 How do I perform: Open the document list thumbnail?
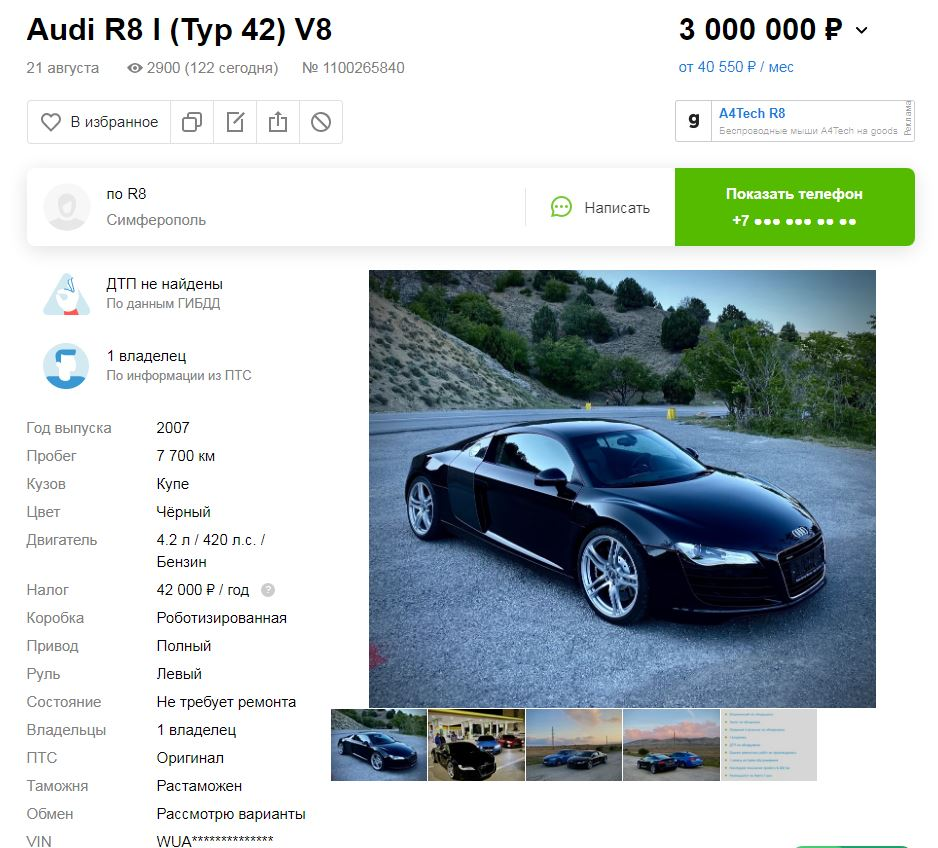(769, 745)
